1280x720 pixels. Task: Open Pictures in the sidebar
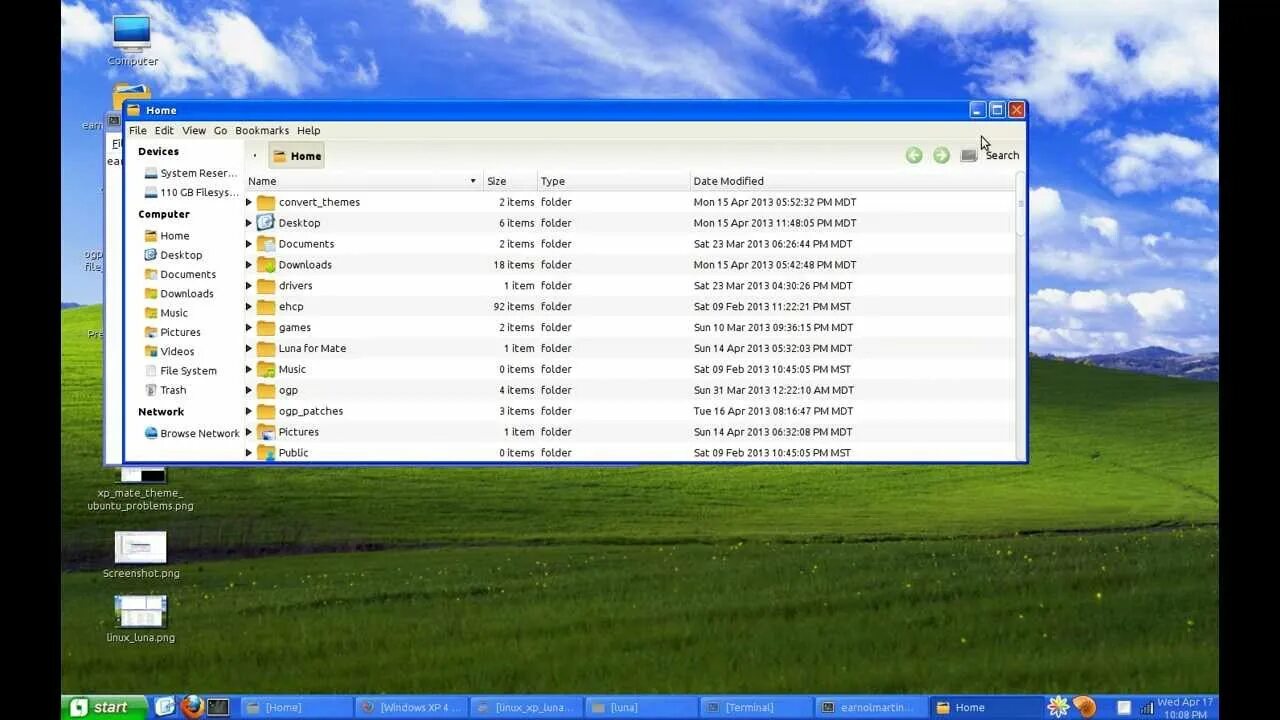pos(172,332)
